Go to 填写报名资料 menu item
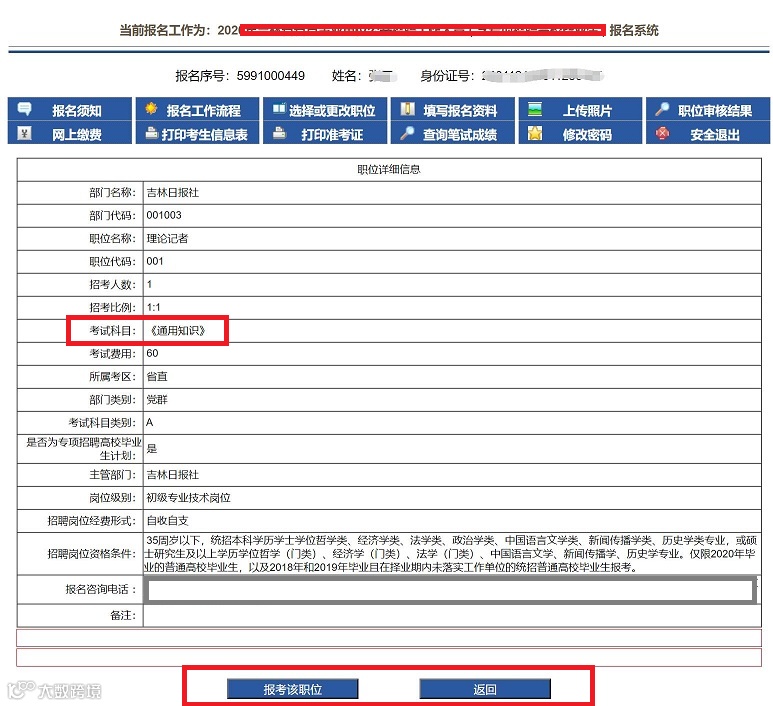This screenshot has height=706, width=773. click(x=453, y=109)
